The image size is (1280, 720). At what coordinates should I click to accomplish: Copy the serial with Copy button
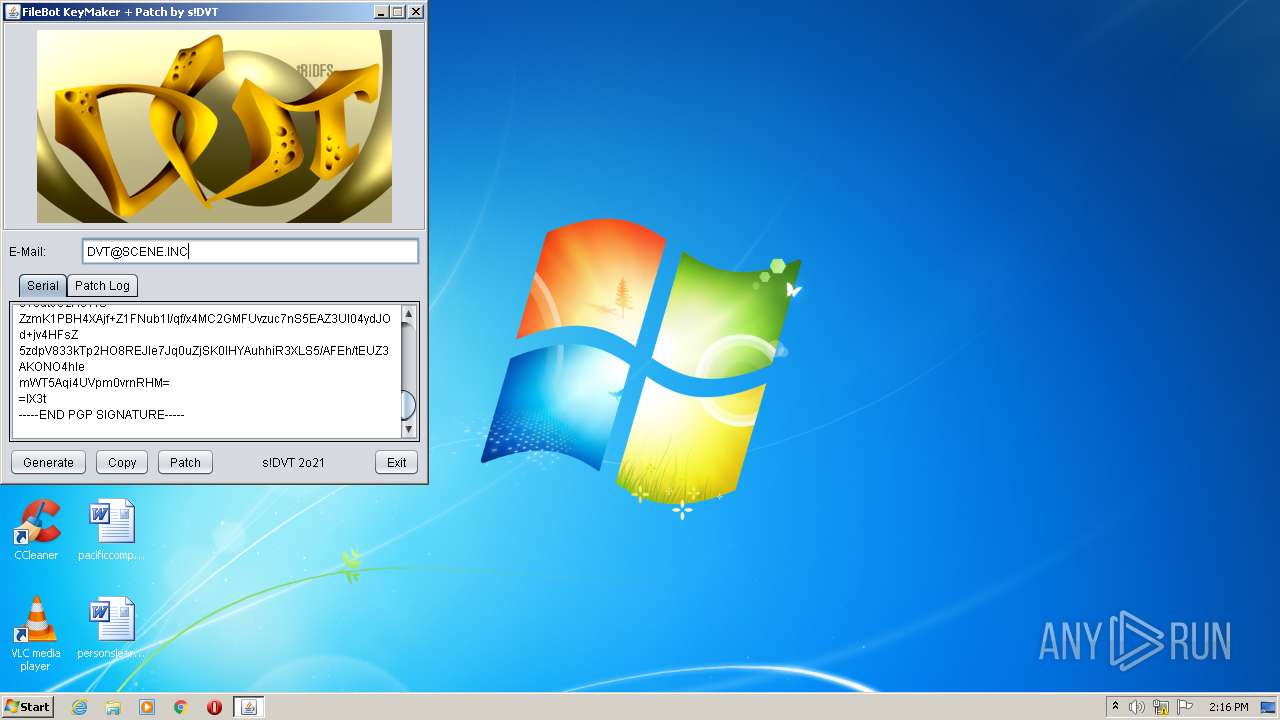(122, 462)
